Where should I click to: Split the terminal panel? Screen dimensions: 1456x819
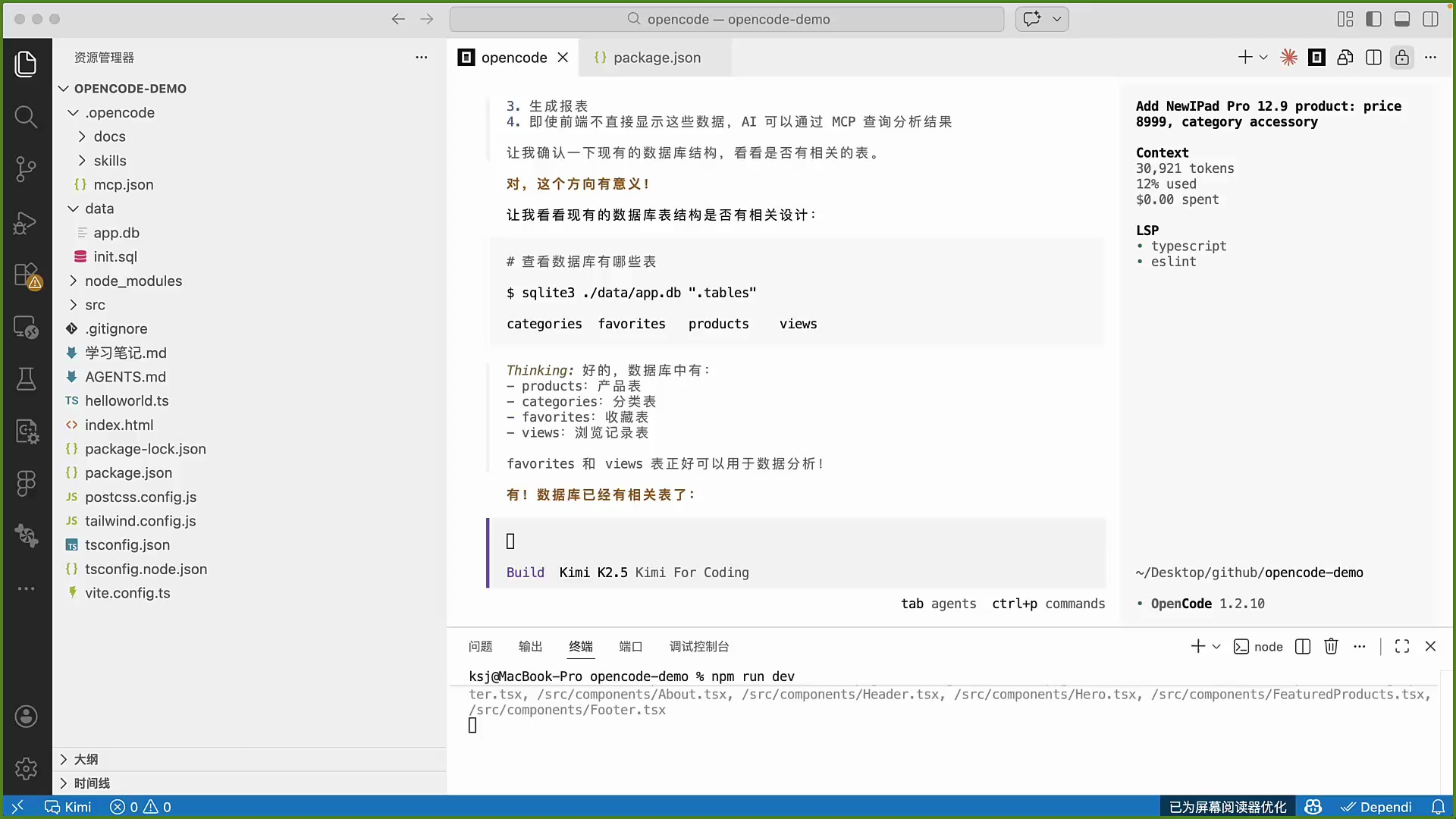coord(1303,646)
